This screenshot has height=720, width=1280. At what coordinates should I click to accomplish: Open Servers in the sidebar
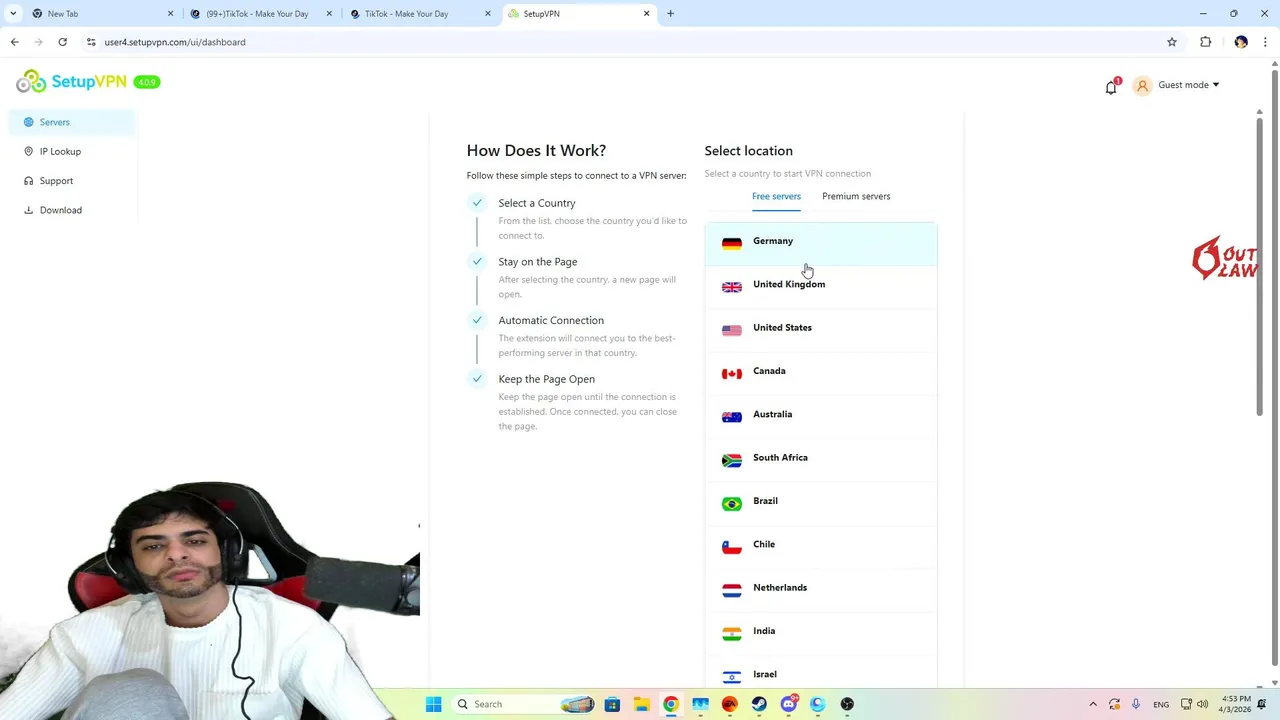coord(72,122)
